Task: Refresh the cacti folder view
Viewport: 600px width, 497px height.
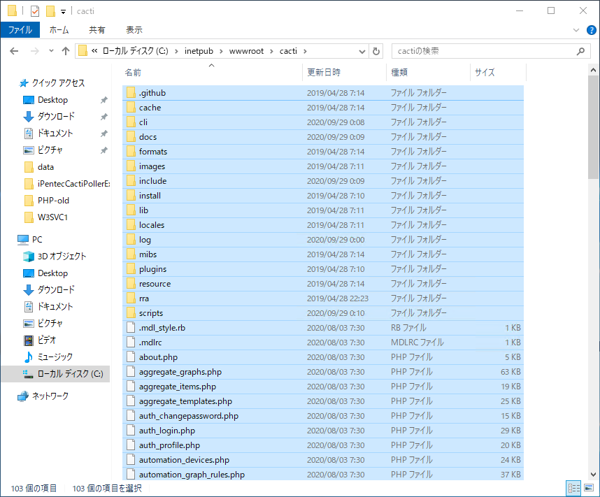Action: pos(376,51)
